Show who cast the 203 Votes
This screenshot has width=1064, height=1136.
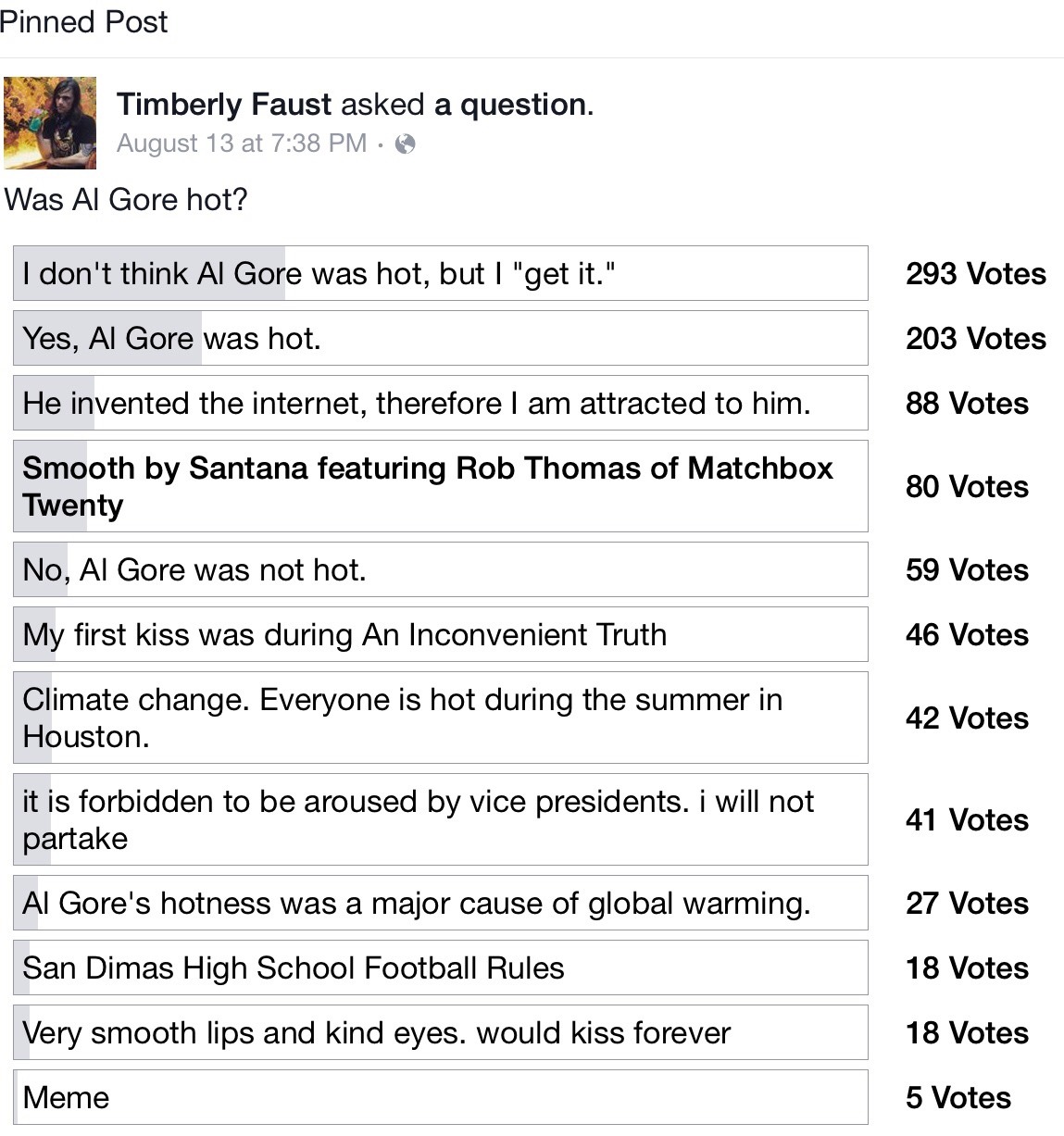[x=975, y=339]
